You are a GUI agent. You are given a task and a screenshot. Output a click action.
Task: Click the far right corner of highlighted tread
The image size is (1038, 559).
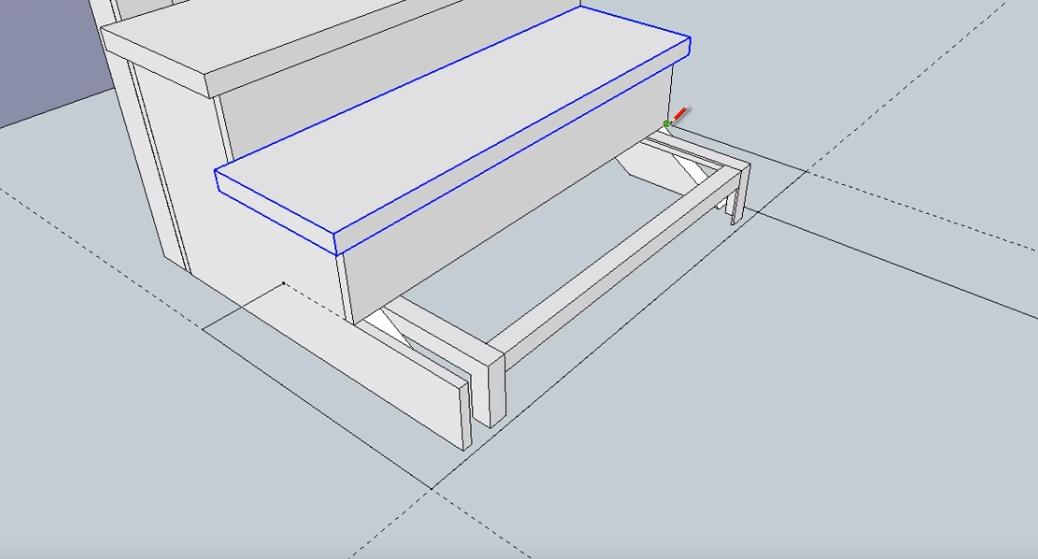tap(690, 40)
